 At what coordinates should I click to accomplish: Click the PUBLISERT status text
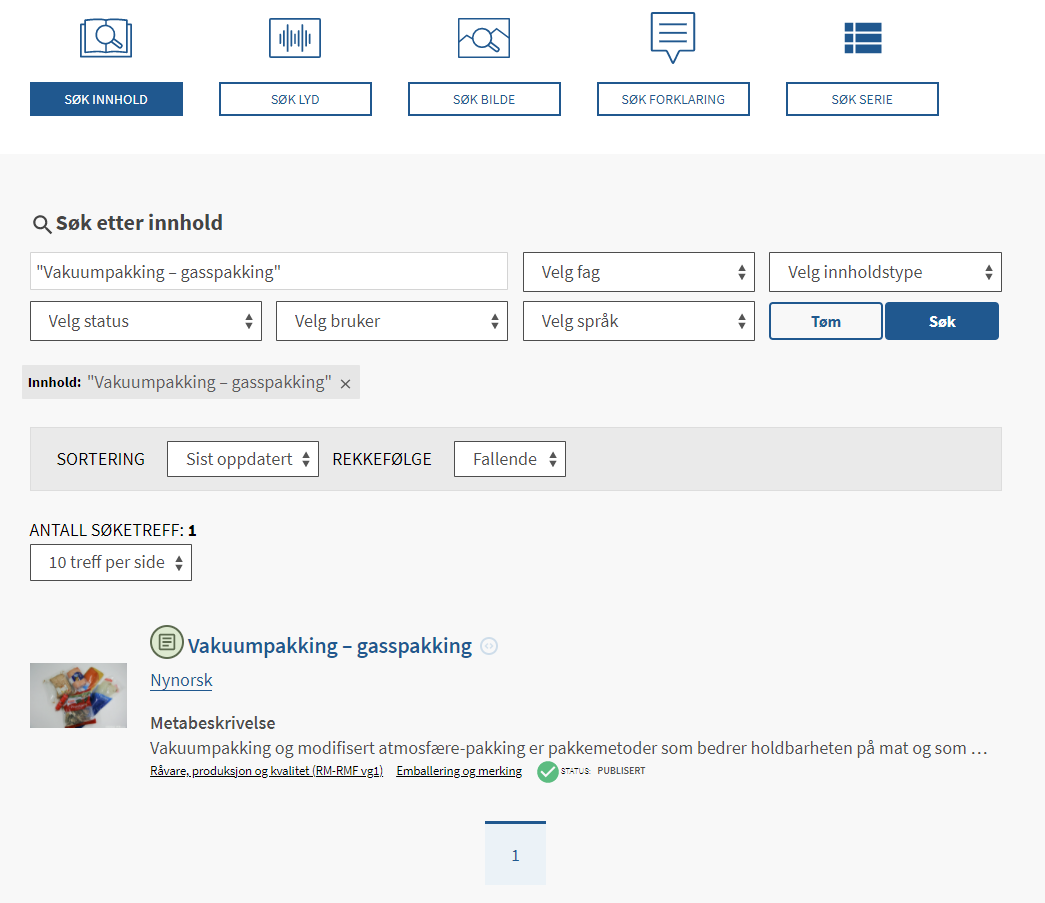point(621,770)
